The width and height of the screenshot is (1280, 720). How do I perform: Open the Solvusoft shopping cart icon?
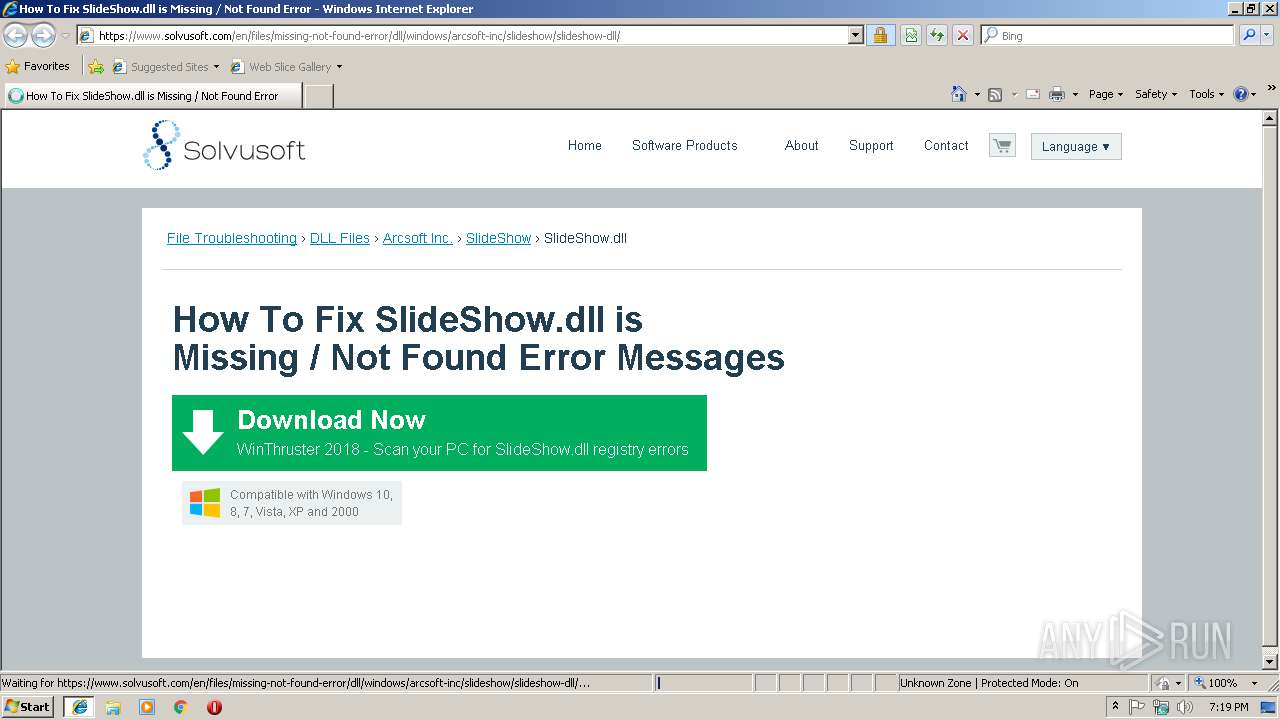(x=1002, y=145)
